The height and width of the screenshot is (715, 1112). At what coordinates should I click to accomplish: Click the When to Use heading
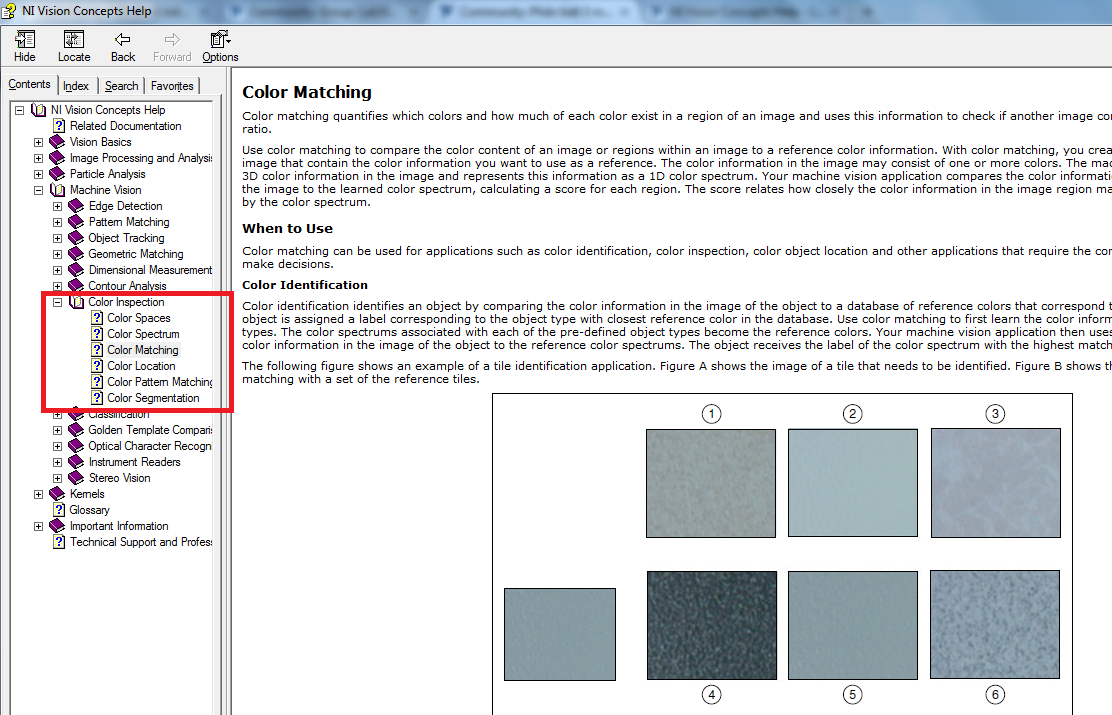coord(287,228)
